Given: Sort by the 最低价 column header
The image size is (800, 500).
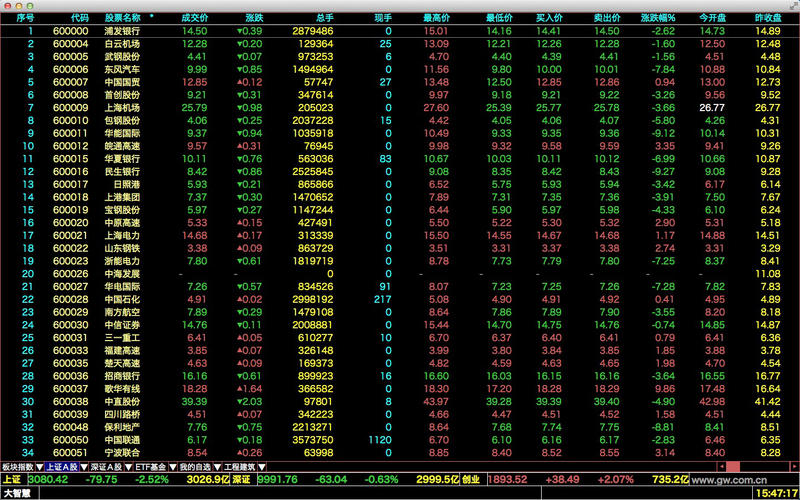Looking at the screenshot, I should [x=499, y=18].
